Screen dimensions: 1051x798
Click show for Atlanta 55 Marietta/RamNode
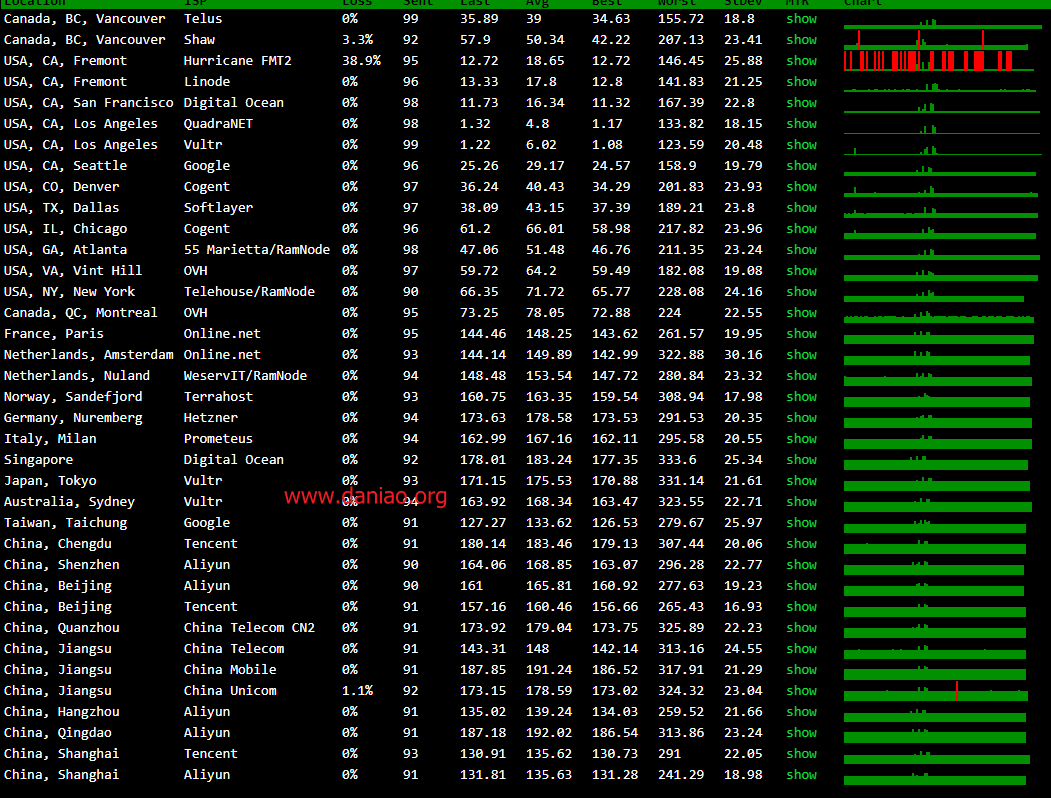801,249
